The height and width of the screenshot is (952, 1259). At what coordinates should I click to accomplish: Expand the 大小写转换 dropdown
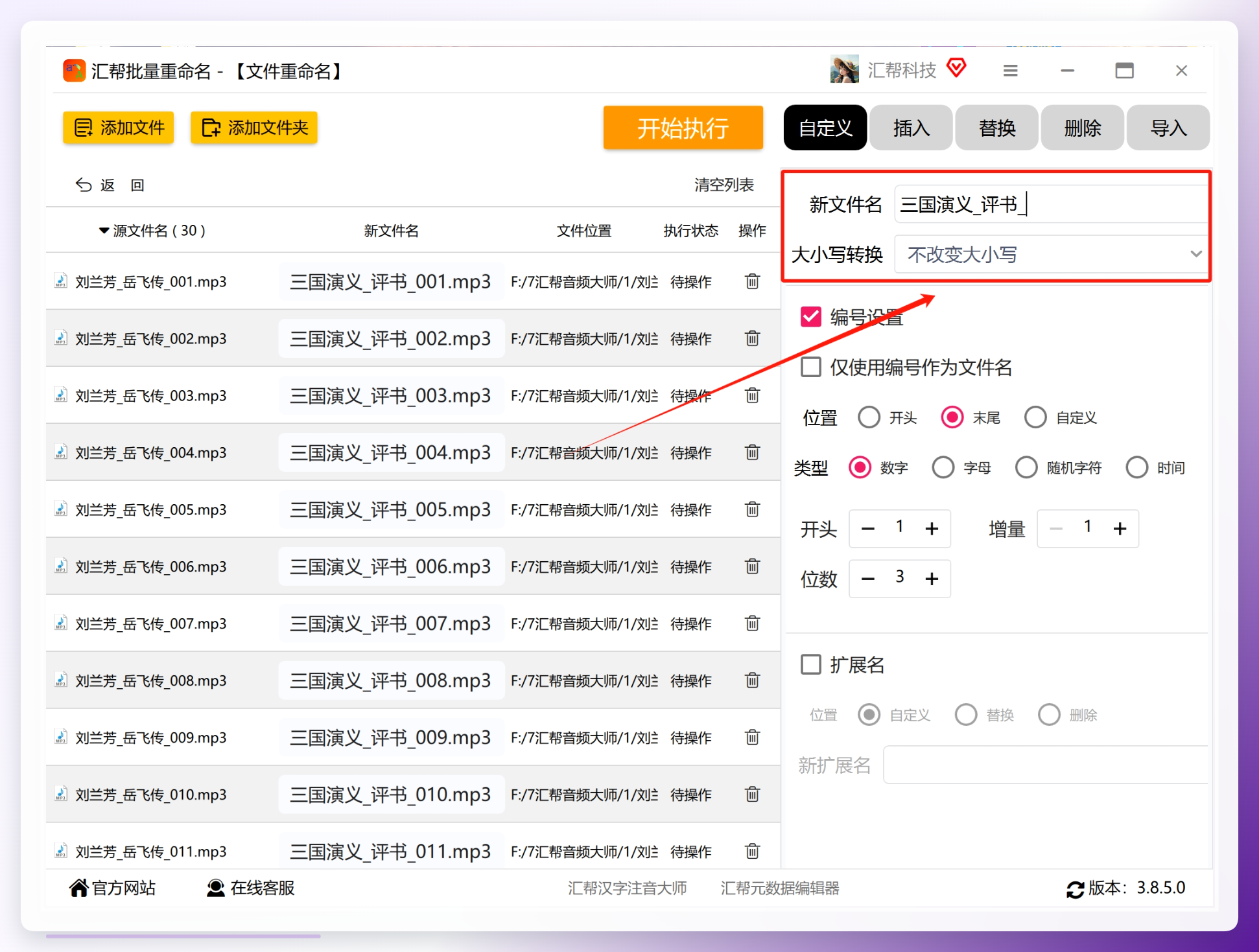click(1051, 255)
